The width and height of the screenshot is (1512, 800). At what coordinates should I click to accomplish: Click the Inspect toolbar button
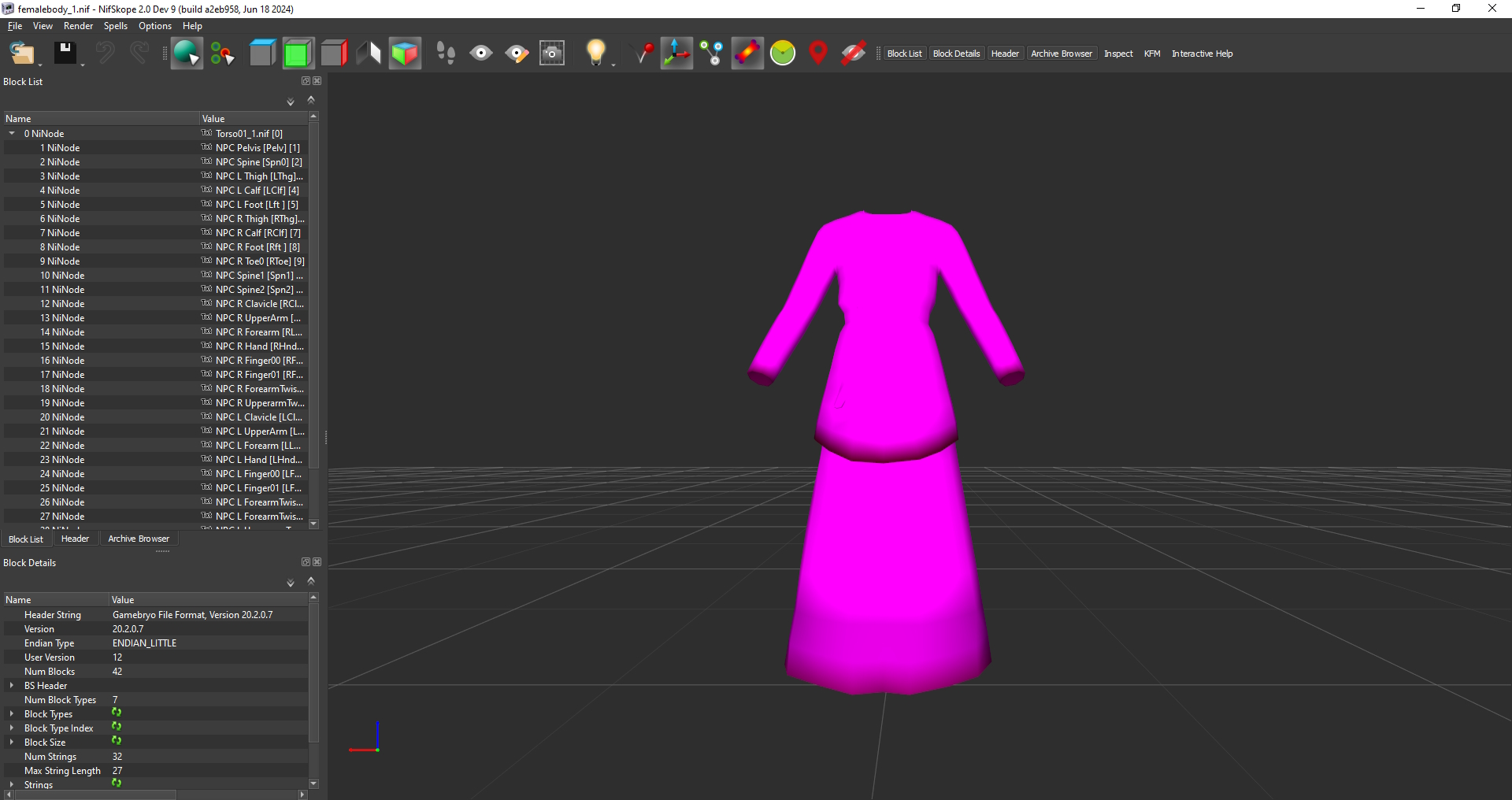pos(1118,54)
